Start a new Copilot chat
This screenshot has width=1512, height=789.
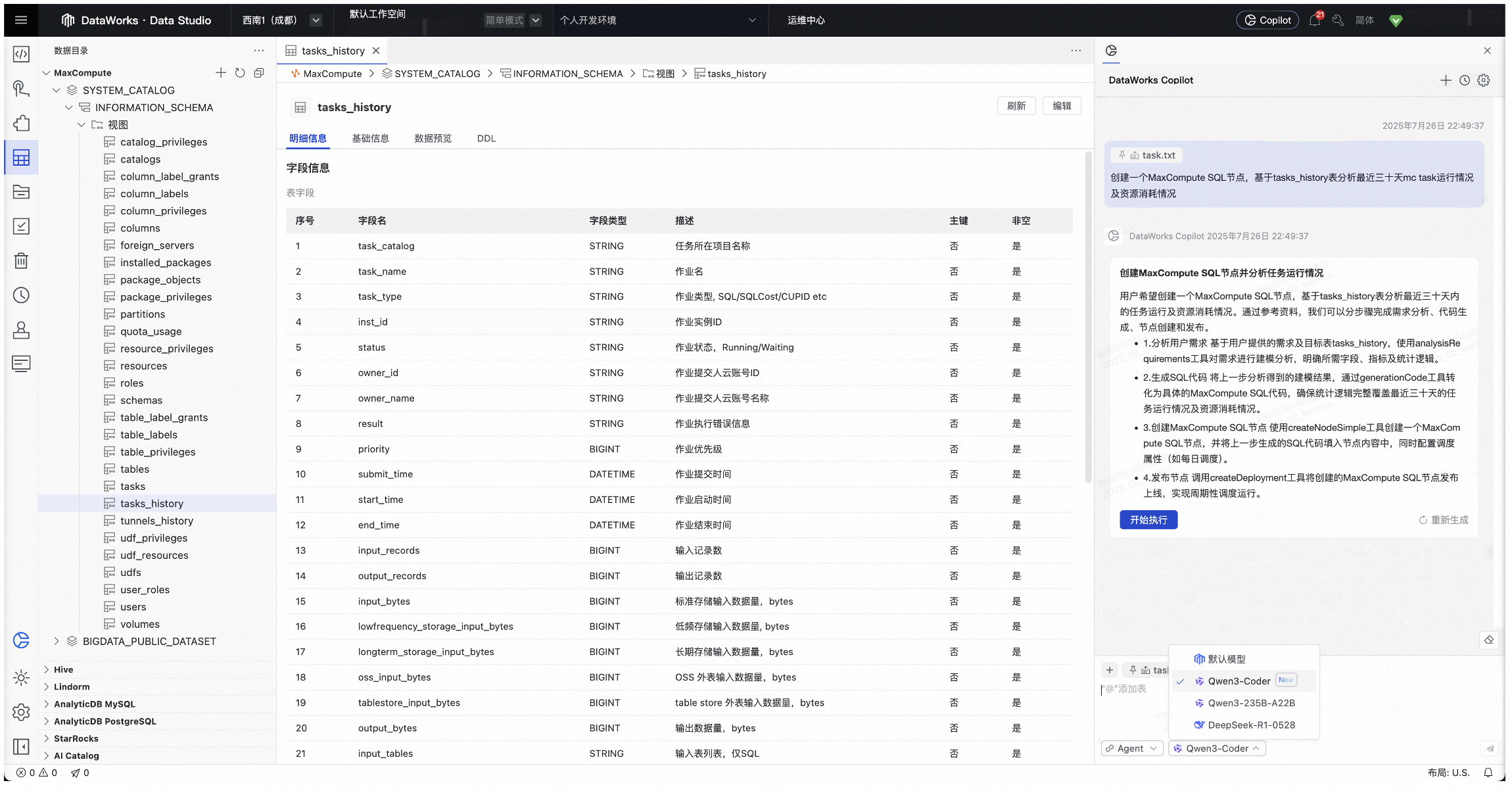pos(1445,80)
